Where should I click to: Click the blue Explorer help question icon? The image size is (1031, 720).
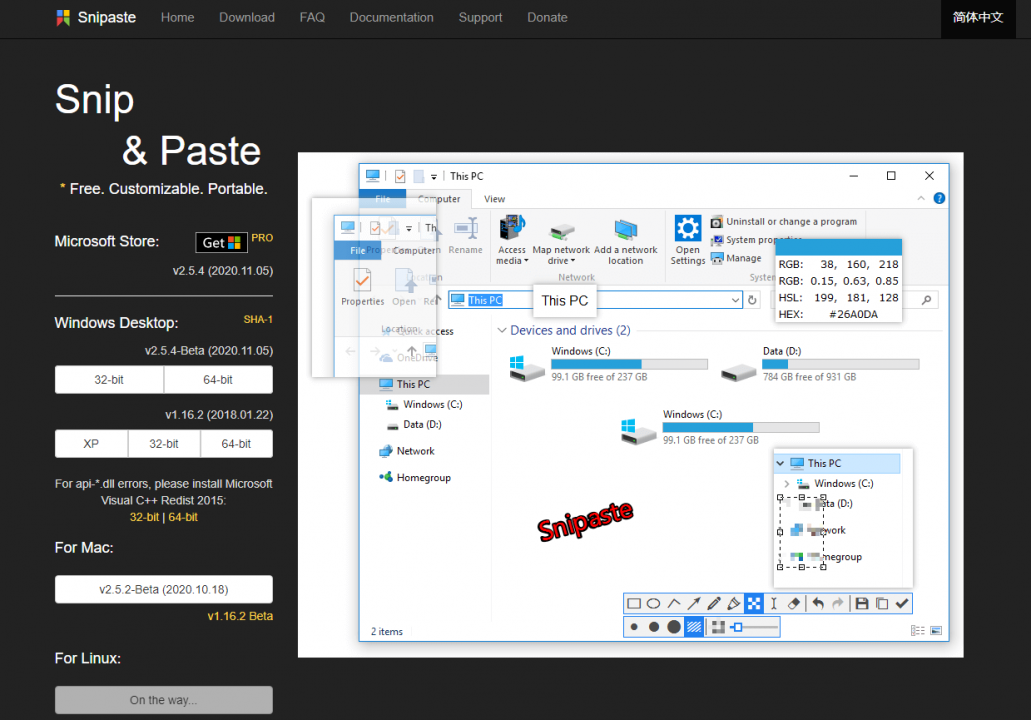coord(940,198)
